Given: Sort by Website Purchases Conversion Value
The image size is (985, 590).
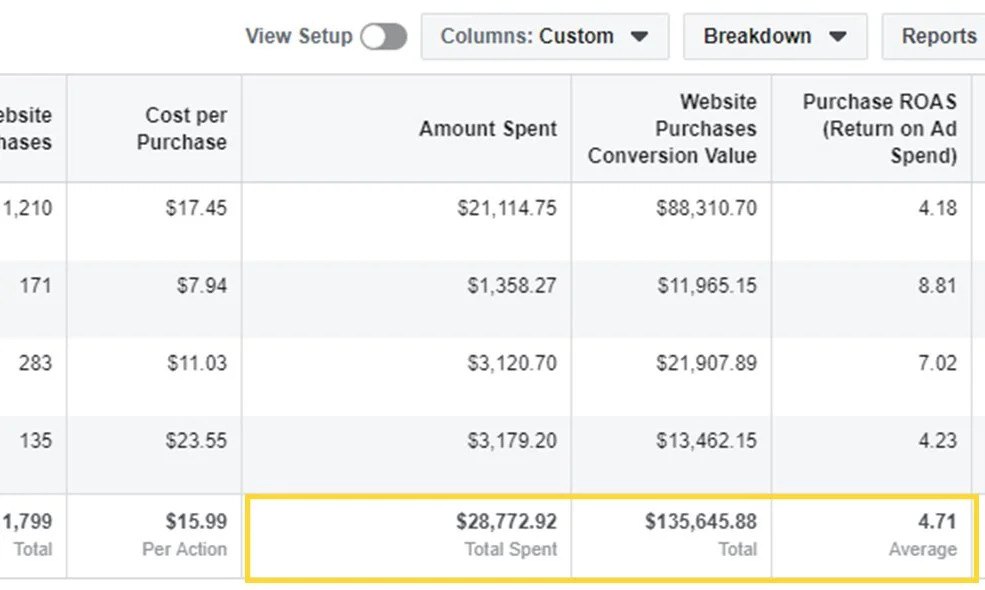Looking at the screenshot, I should [x=672, y=129].
